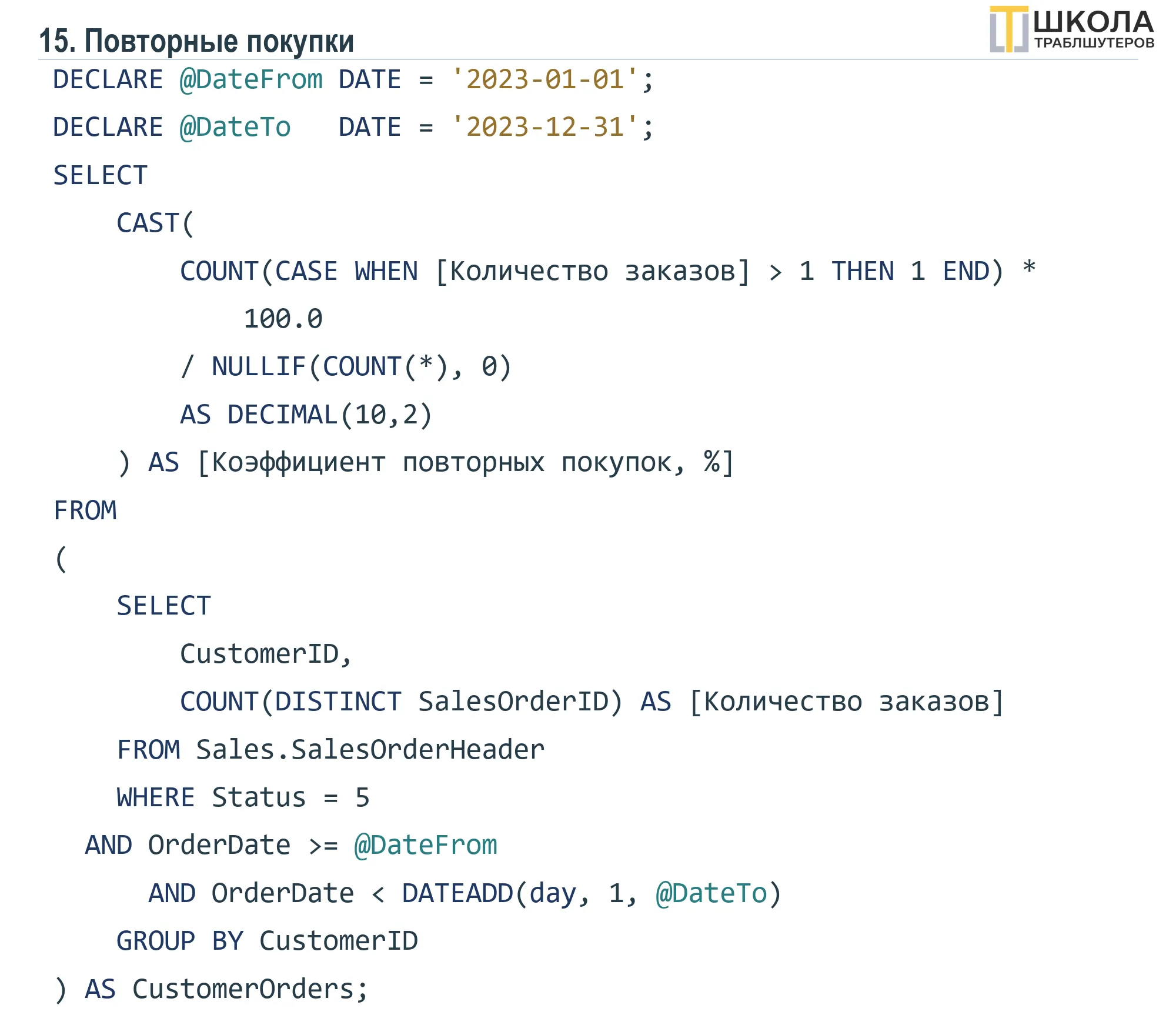Click table name 'Sales.SalesOrderHeader'
Viewport: 1176px width, 1035px height.
(370, 750)
